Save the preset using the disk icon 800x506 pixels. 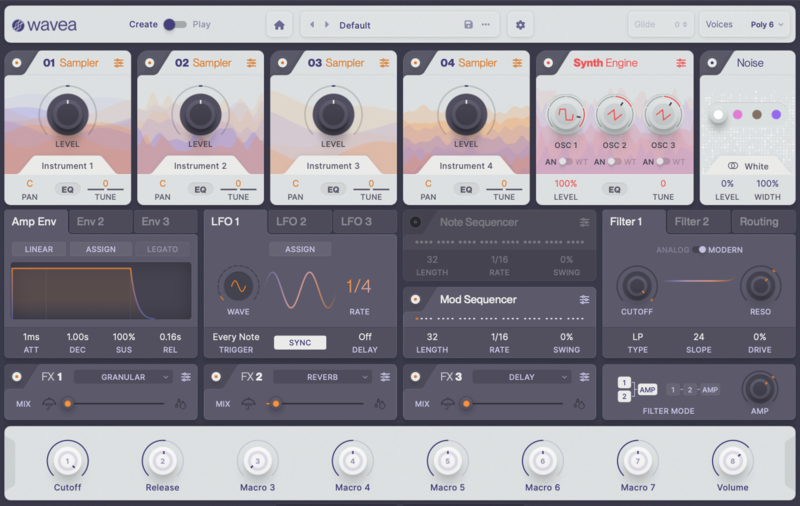468,24
